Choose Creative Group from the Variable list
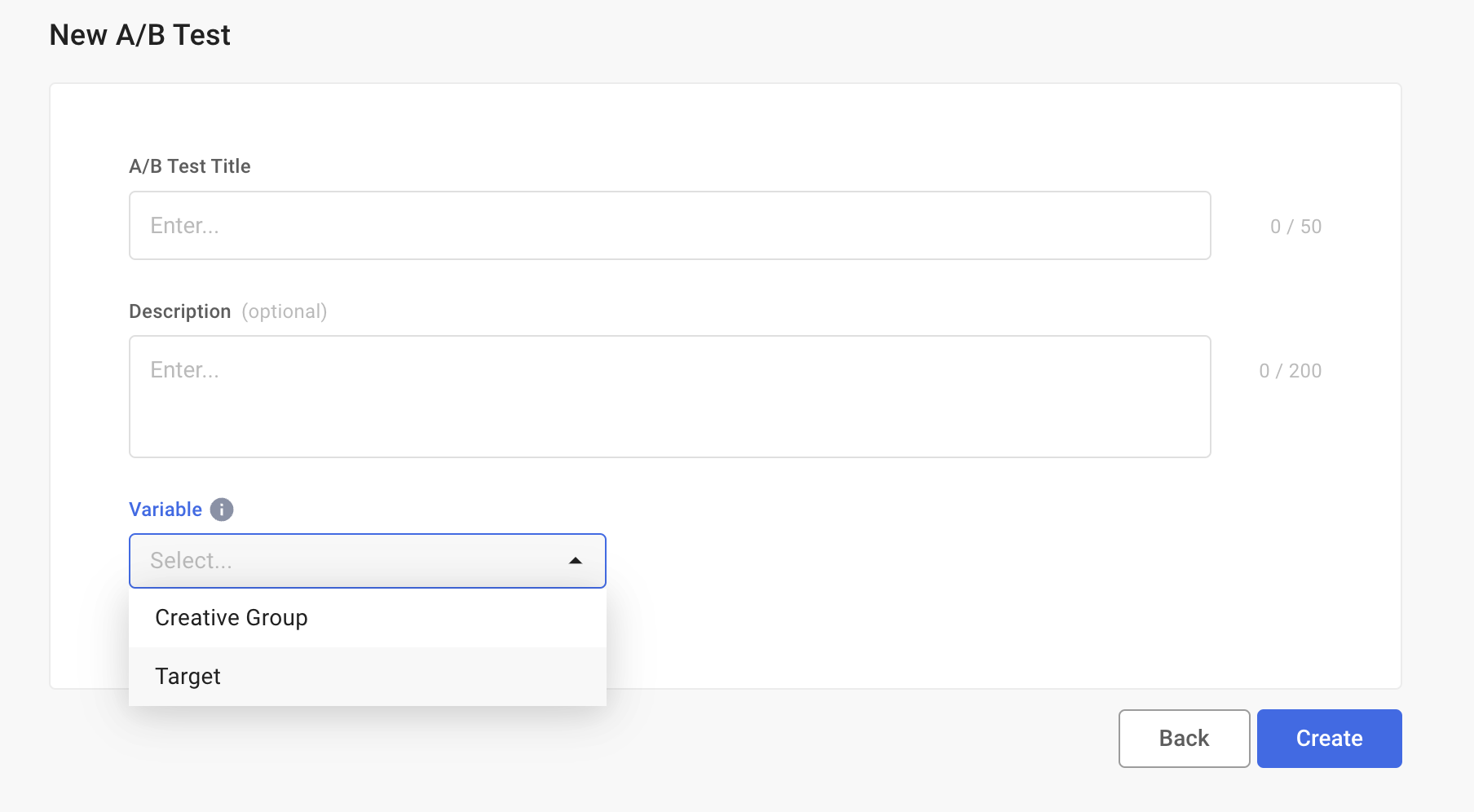This screenshot has width=1474, height=812. 232,618
